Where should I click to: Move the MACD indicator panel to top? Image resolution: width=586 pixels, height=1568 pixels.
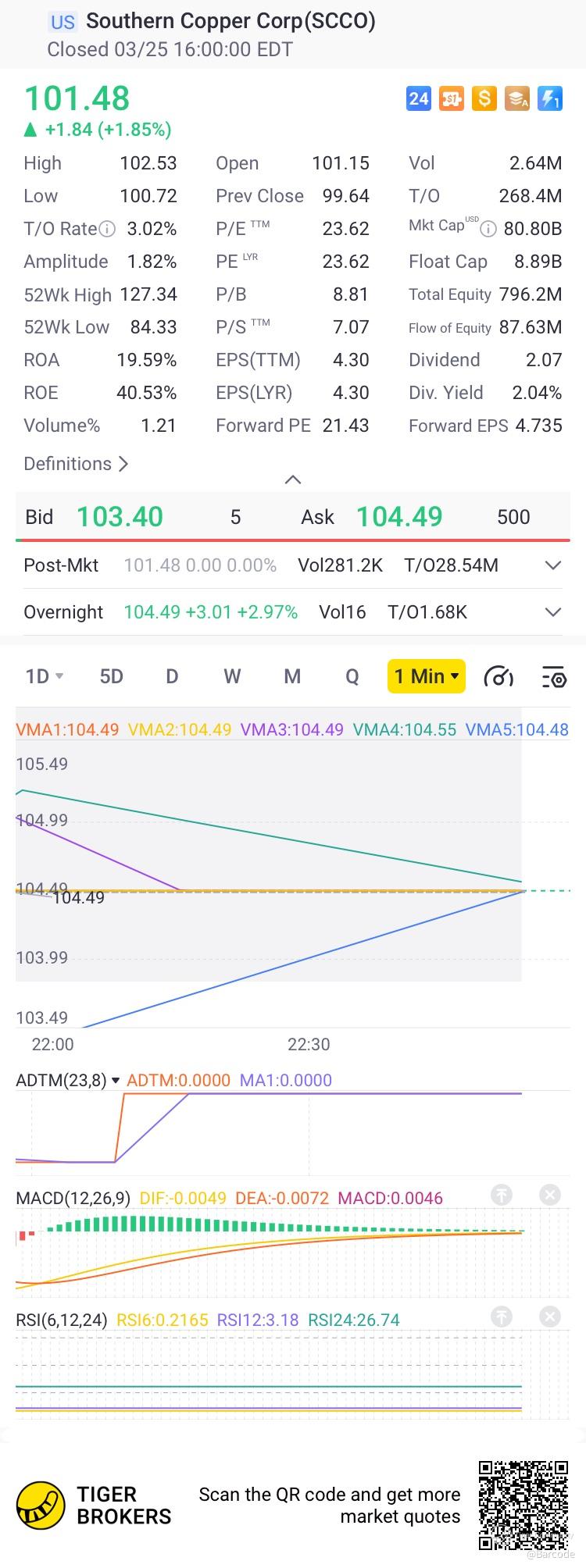point(502,1195)
